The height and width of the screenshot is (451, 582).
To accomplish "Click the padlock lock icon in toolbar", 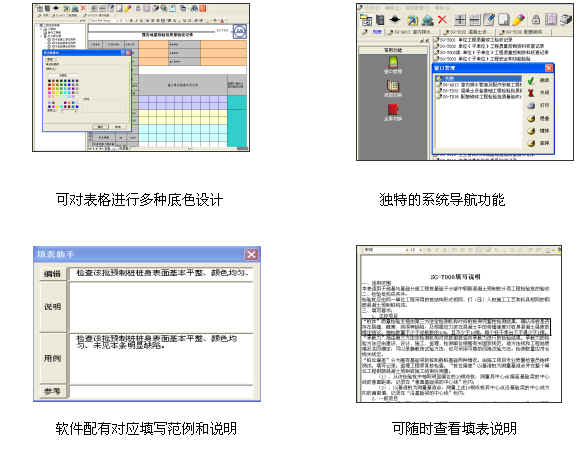I will click(536, 19).
